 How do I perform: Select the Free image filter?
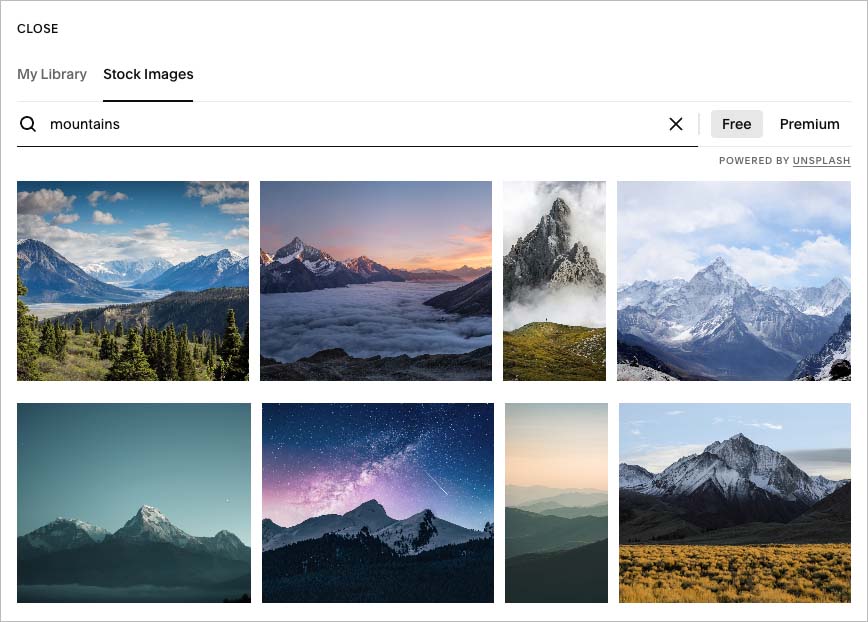coord(736,124)
